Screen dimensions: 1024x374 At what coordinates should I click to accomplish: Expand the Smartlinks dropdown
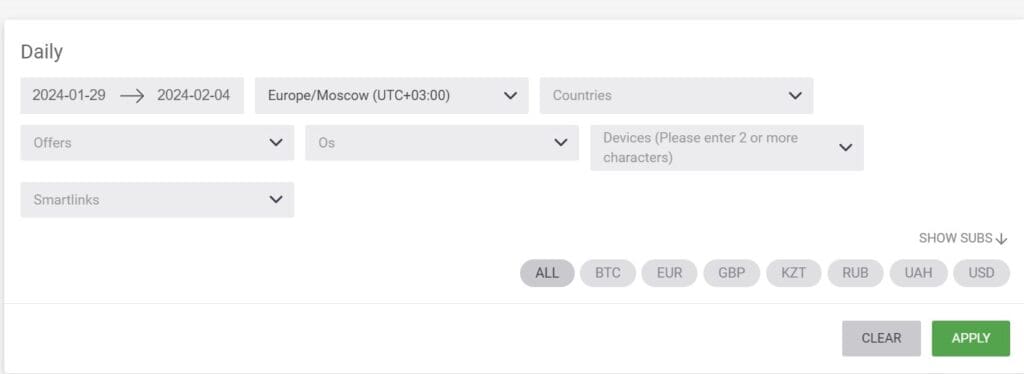click(x=157, y=200)
